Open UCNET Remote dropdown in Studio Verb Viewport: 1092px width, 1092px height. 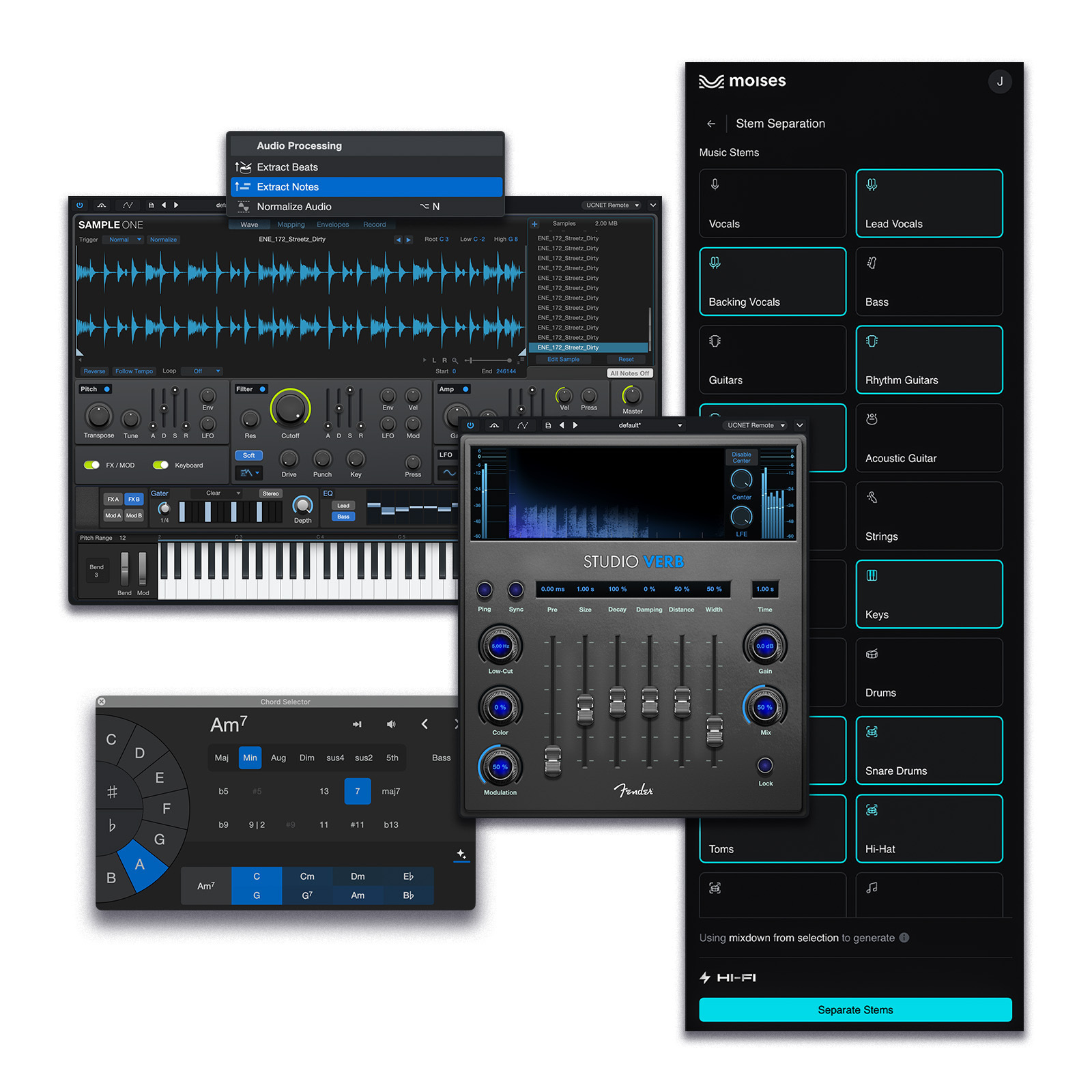[756, 425]
